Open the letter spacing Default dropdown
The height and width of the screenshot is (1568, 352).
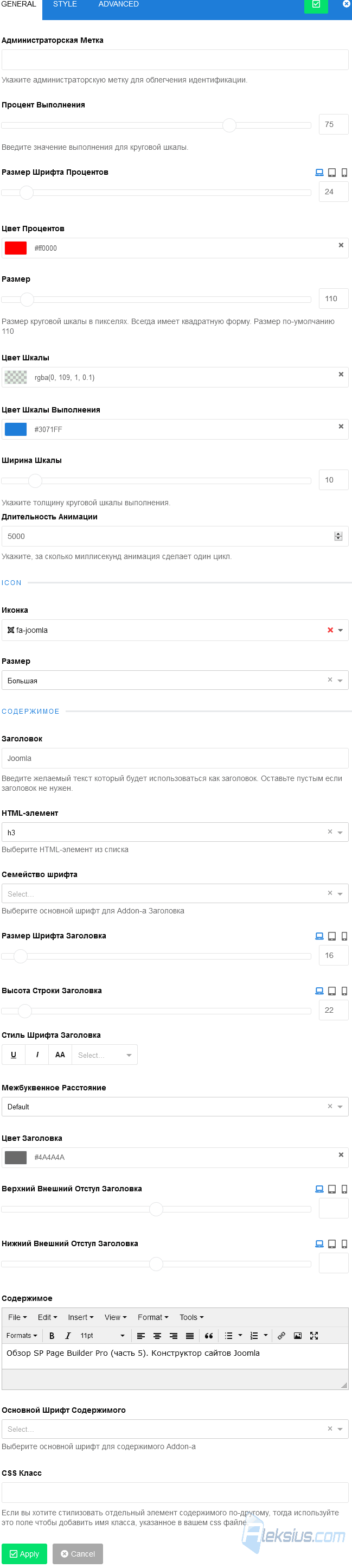coord(175,1106)
